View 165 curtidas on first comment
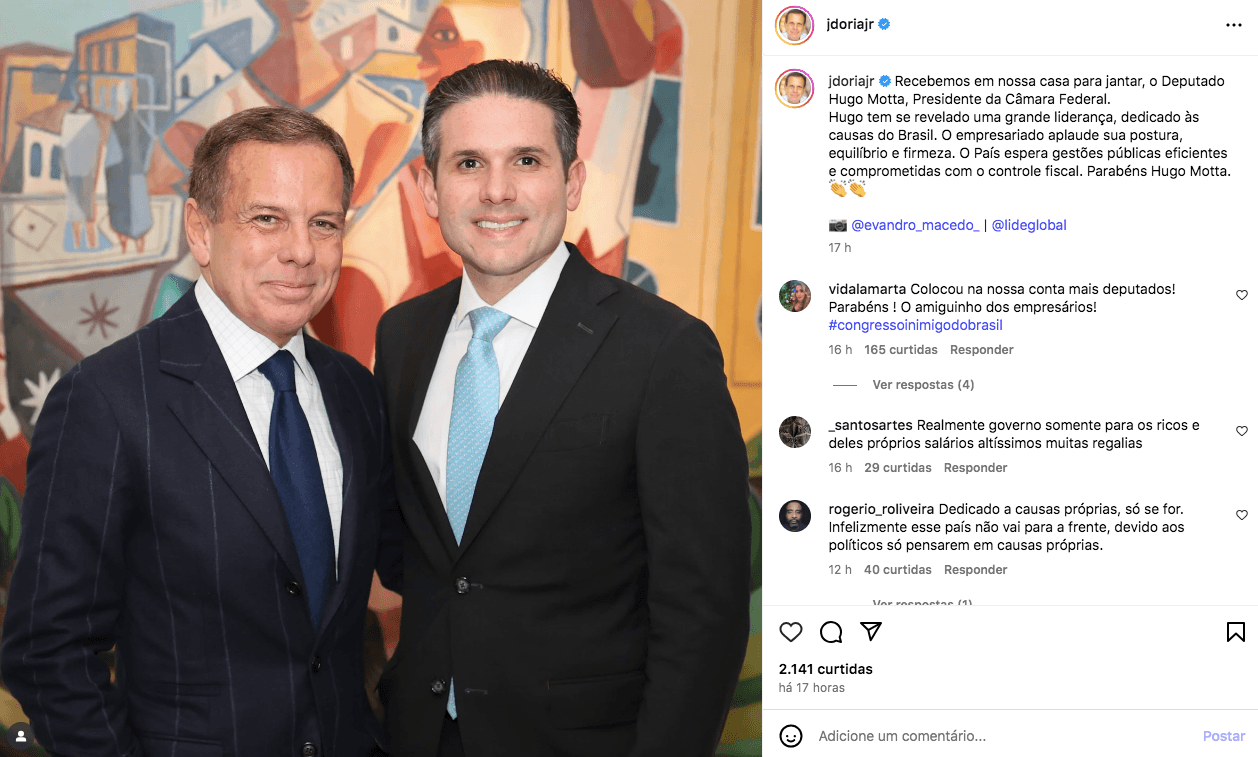Screen dimensions: 1258x757 click(x=900, y=350)
